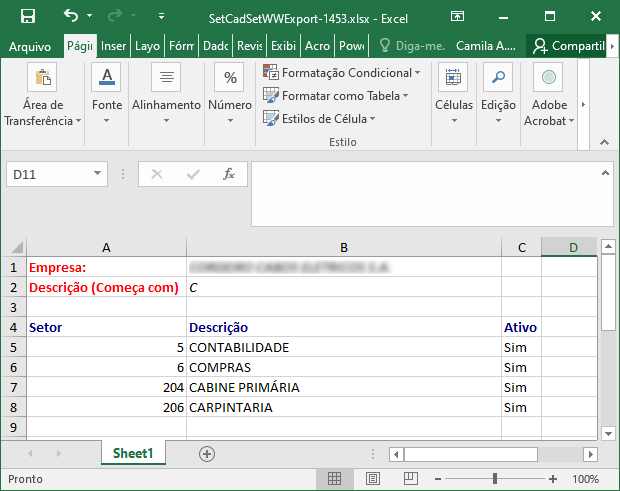Collapse the ribbon with the chevron

click(x=604, y=142)
